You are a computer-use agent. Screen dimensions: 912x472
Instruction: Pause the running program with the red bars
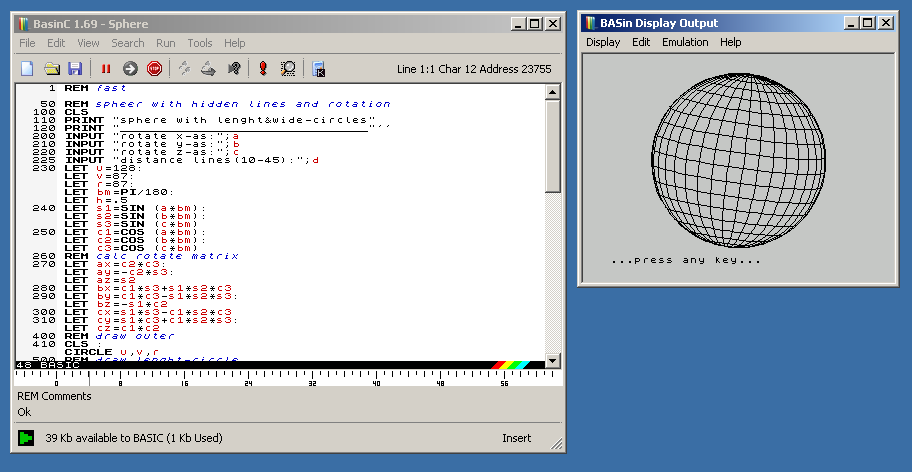[105, 69]
